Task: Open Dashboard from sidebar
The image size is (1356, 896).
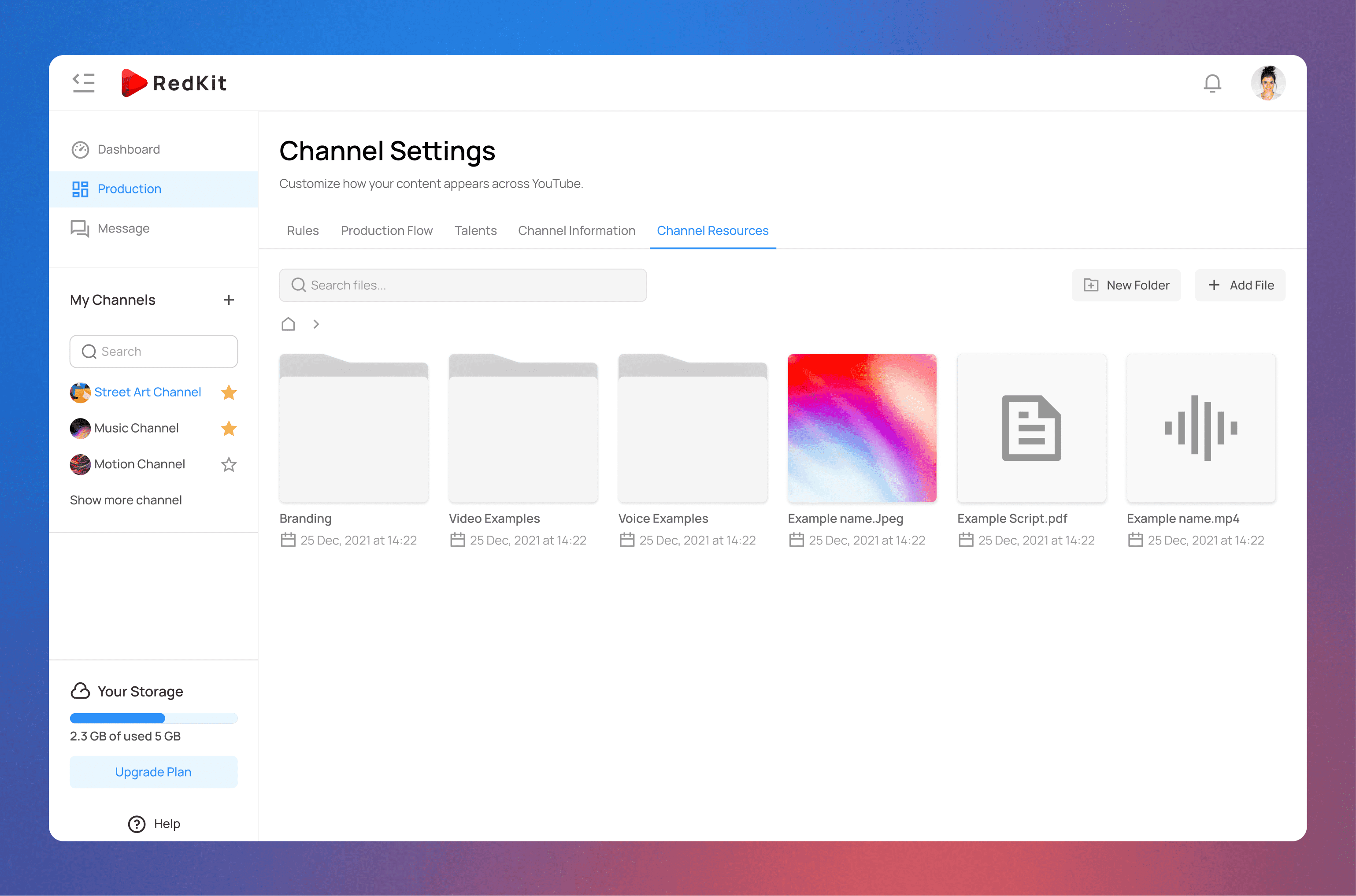Action: pyautogui.click(x=128, y=149)
